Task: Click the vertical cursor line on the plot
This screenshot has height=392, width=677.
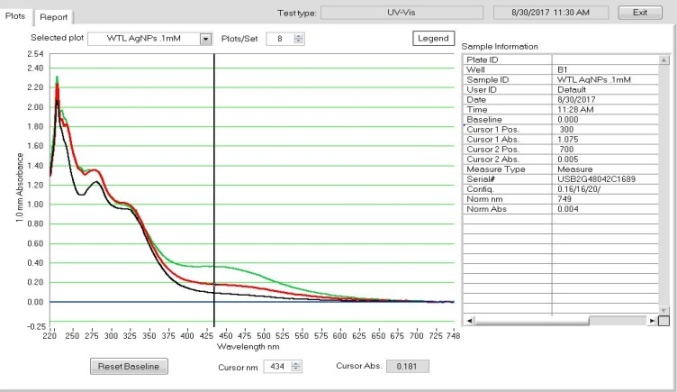Action: click(x=214, y=190)
